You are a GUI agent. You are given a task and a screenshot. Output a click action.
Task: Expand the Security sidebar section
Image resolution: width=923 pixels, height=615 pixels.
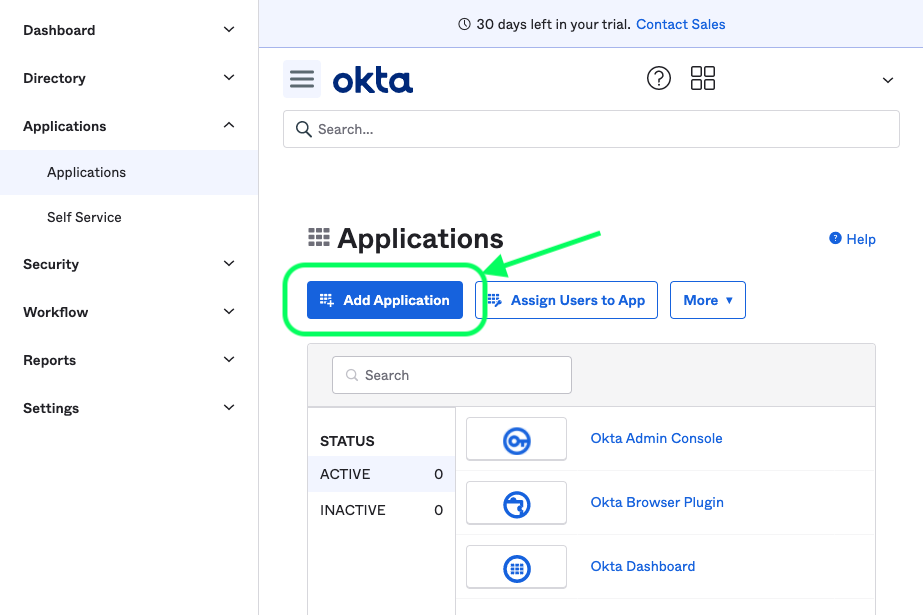(229, 264)
